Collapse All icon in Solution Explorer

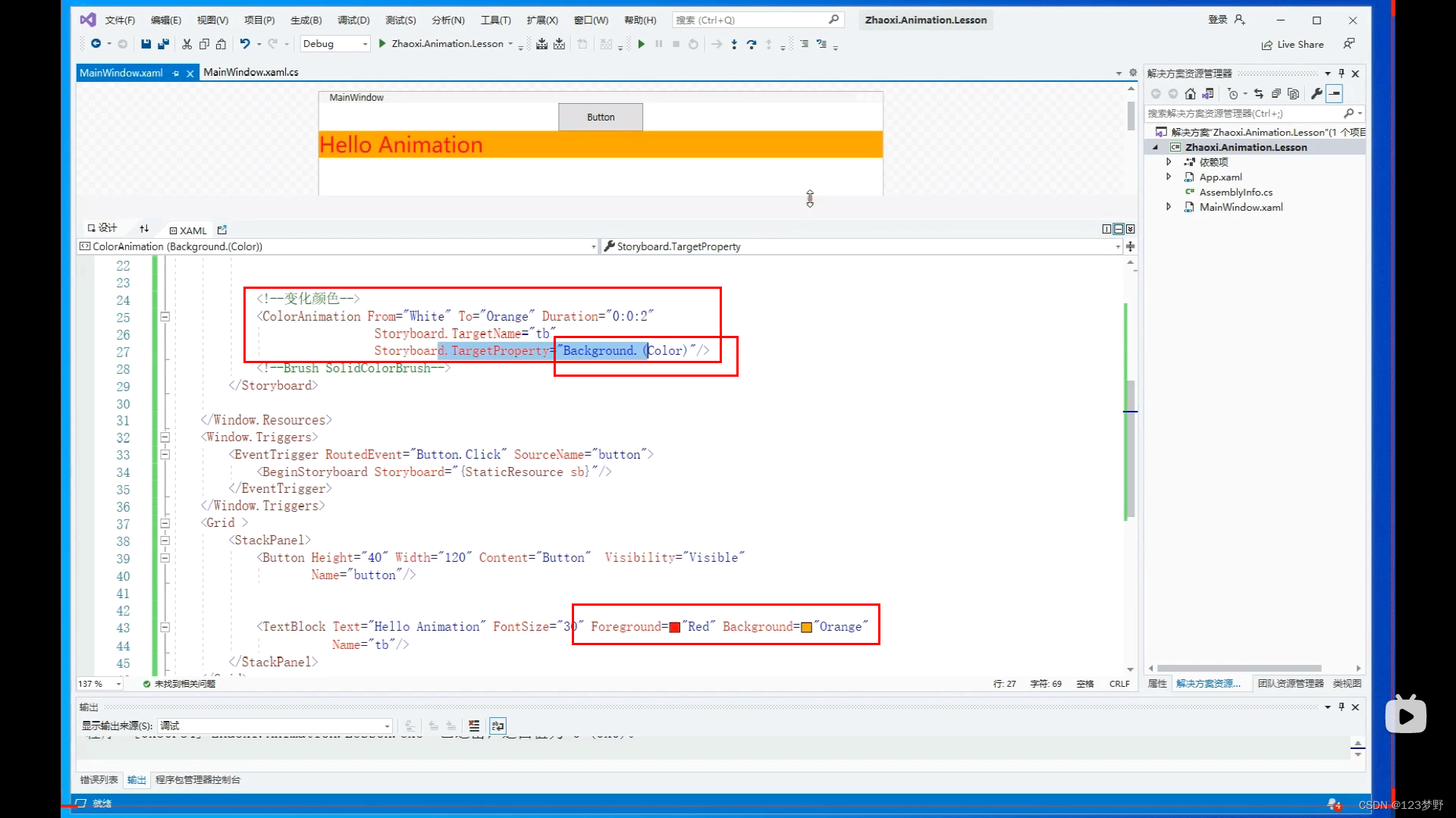pos(1276,94)
